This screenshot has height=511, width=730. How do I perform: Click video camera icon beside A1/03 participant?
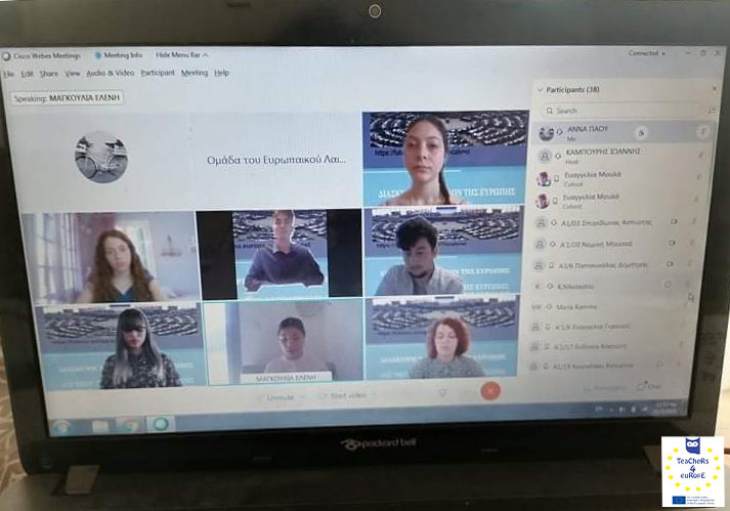673,221
